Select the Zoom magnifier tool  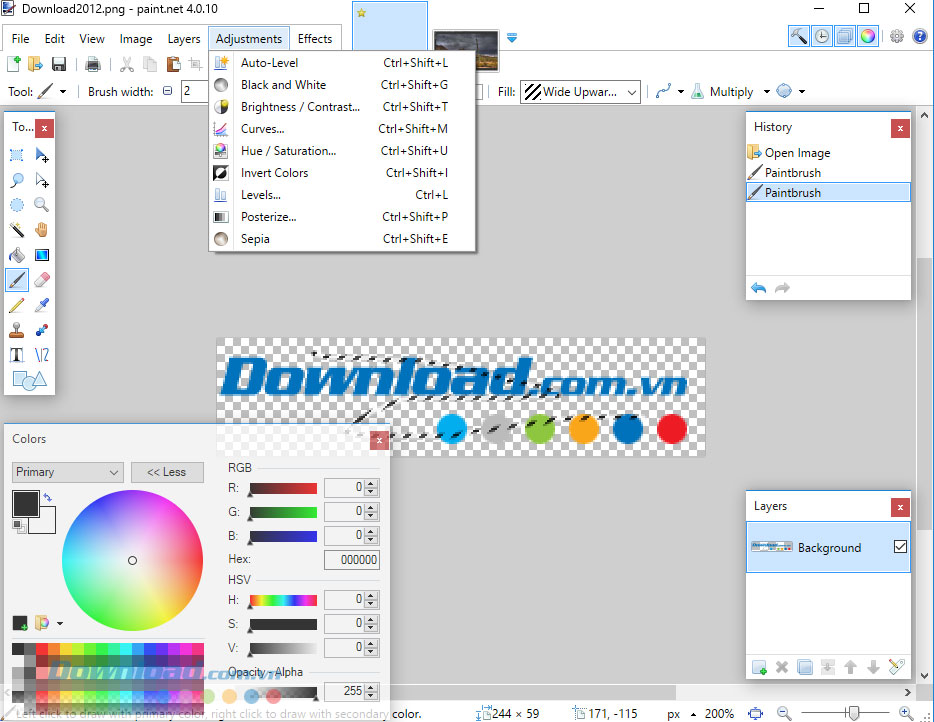pos(42,205)
